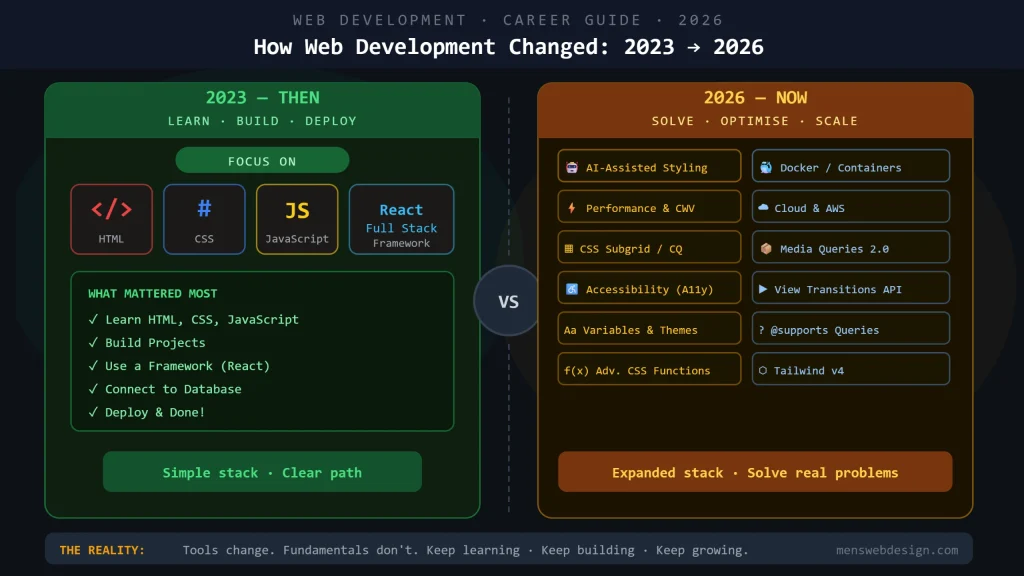Click the View Transitions API label
Screen dimensions: 1024x576
pyautogui.click(x=838, y=289)
